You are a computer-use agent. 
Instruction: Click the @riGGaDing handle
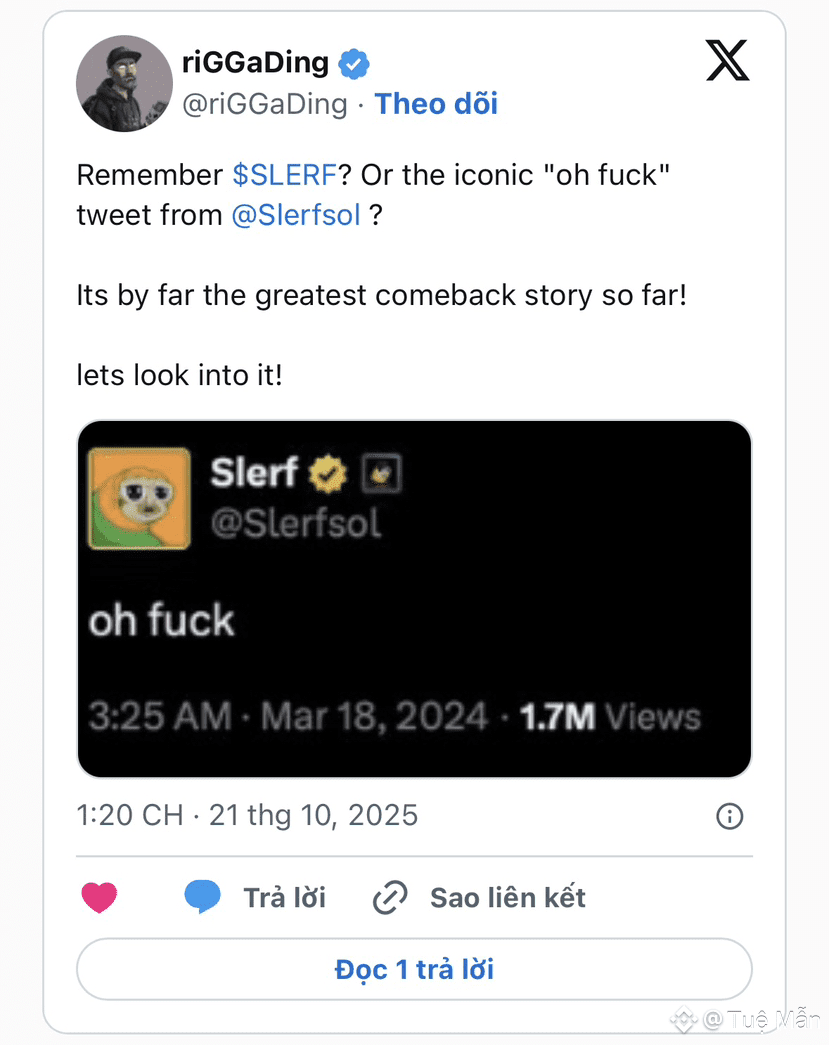pyautogui.click(x=264, y=104)
